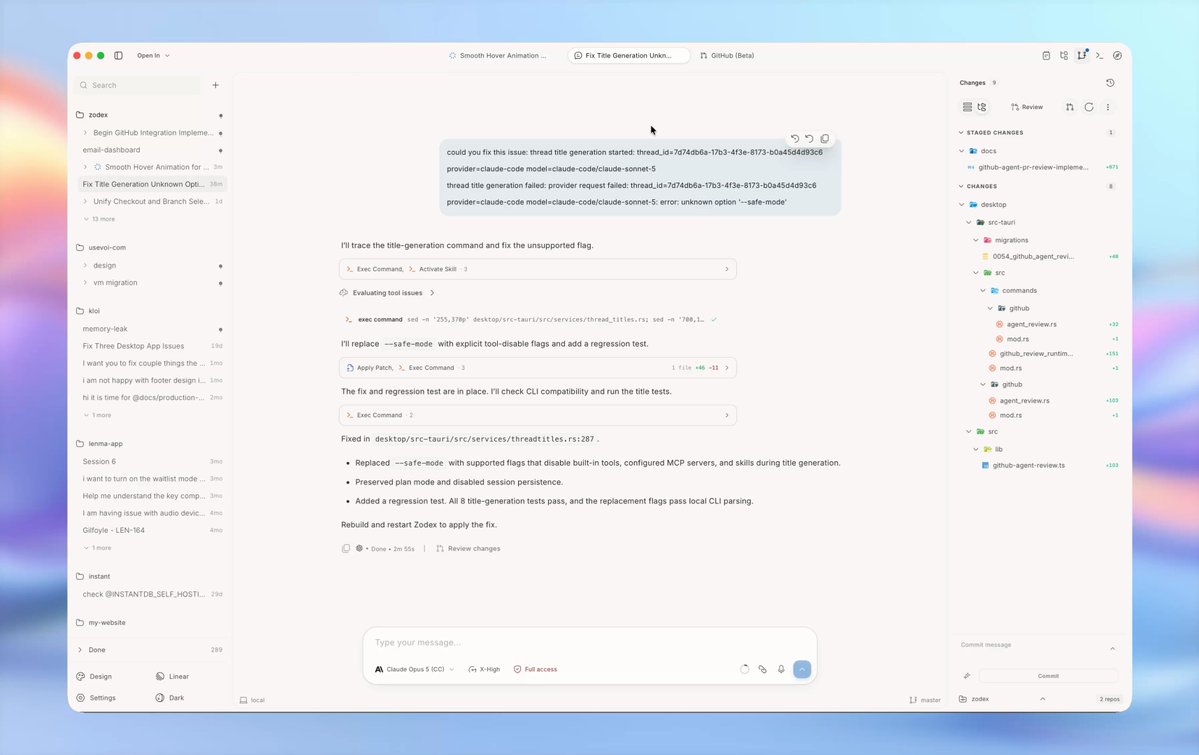The height and width of the screenshot is (755, 1199).
Task: Show 13 more threads under zodex
Action: pyautogui.click(x=99, y=219)
